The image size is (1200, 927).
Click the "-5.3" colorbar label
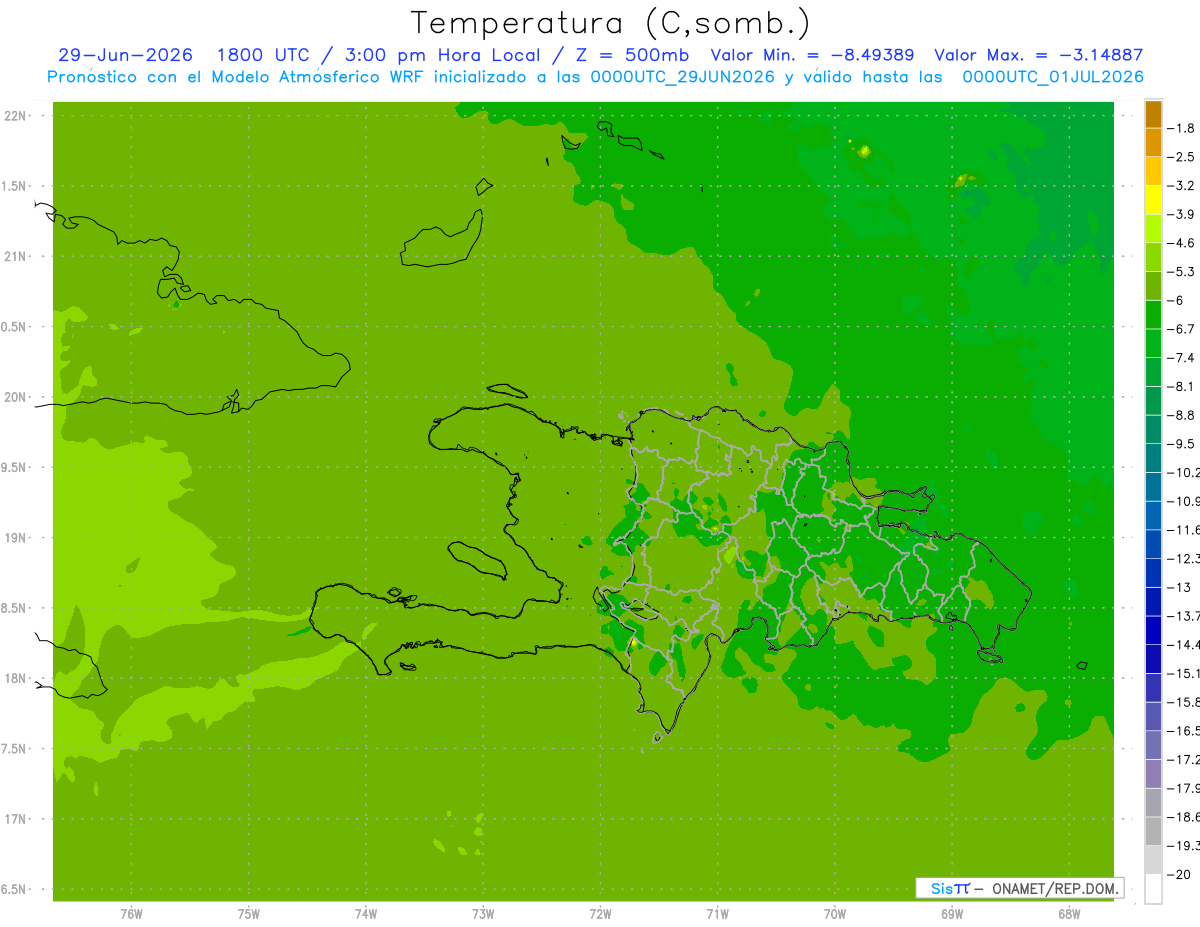coord(1183,272)
